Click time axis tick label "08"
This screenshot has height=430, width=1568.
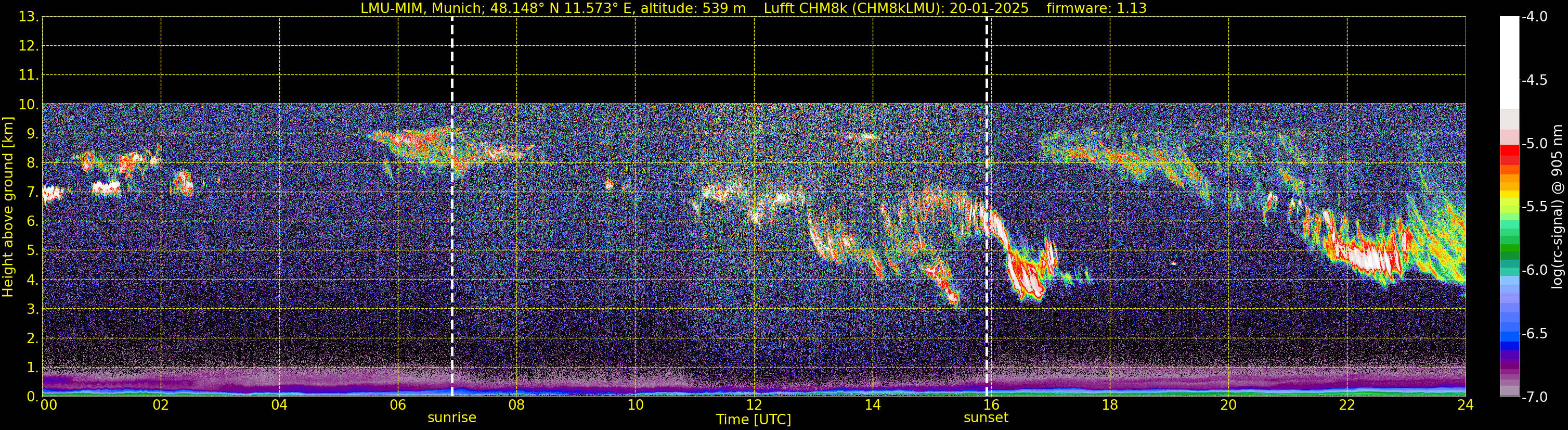517,405
